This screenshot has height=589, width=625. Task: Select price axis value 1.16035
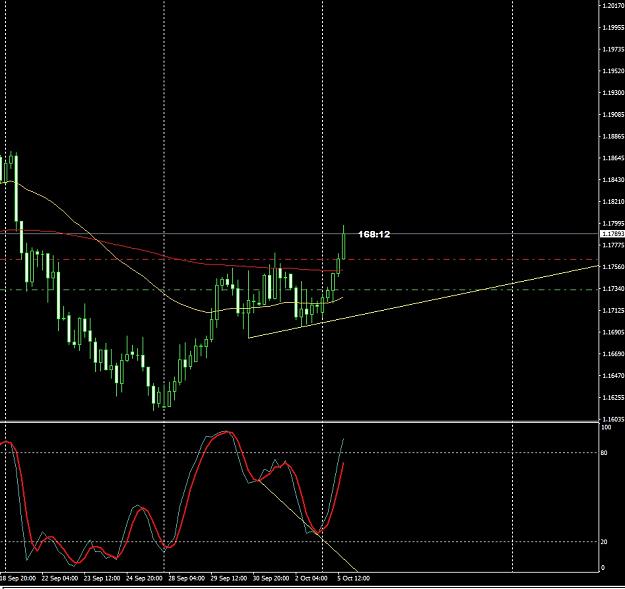click(x=613, y=419)
